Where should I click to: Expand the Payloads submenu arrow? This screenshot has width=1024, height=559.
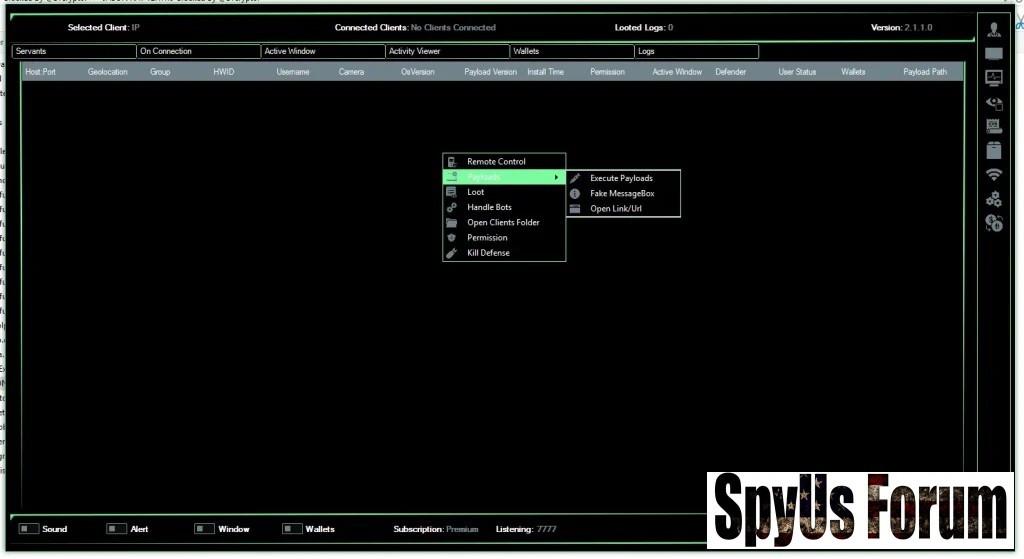pyautogui.click(x=556, y=177)
